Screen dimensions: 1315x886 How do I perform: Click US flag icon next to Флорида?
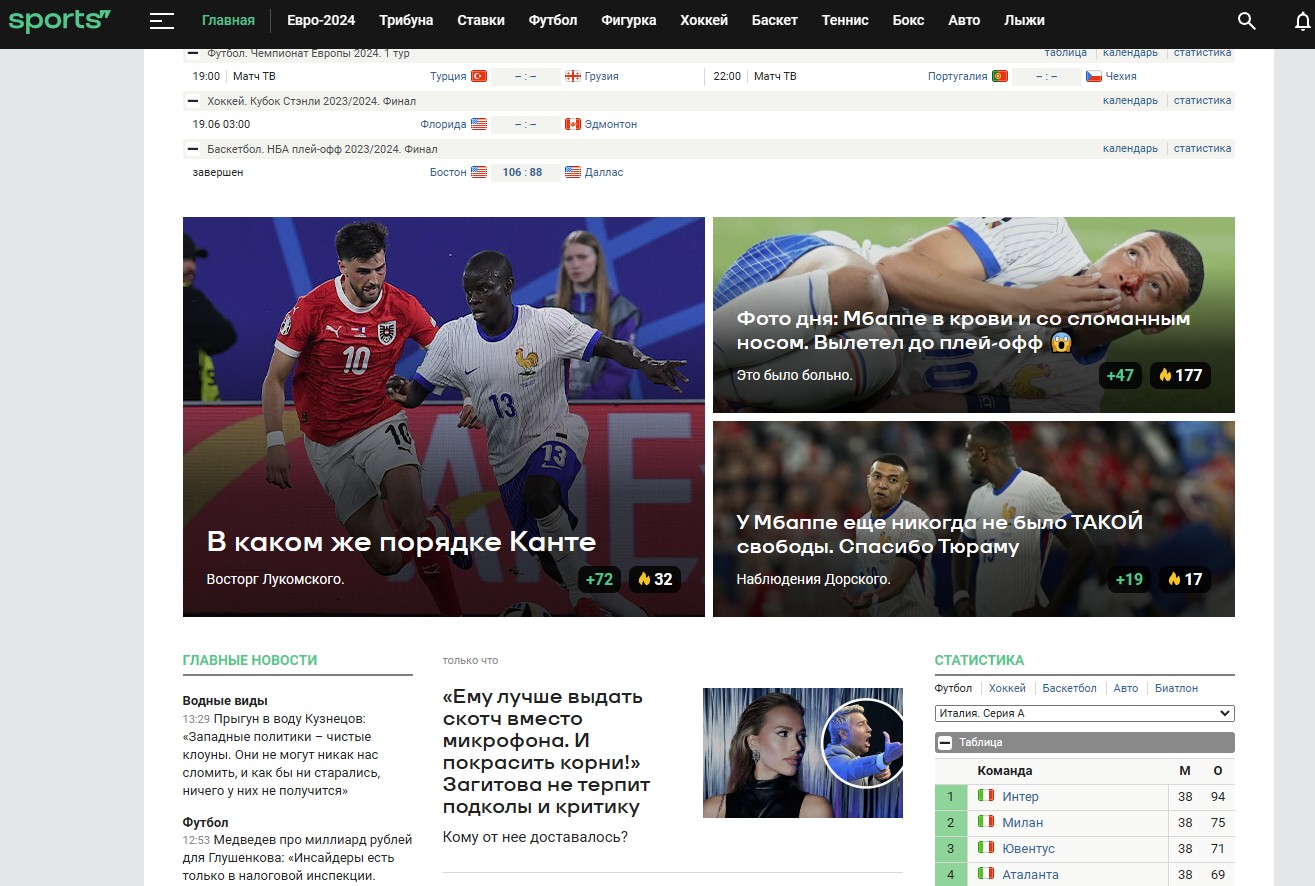click(x=479, y=124)
